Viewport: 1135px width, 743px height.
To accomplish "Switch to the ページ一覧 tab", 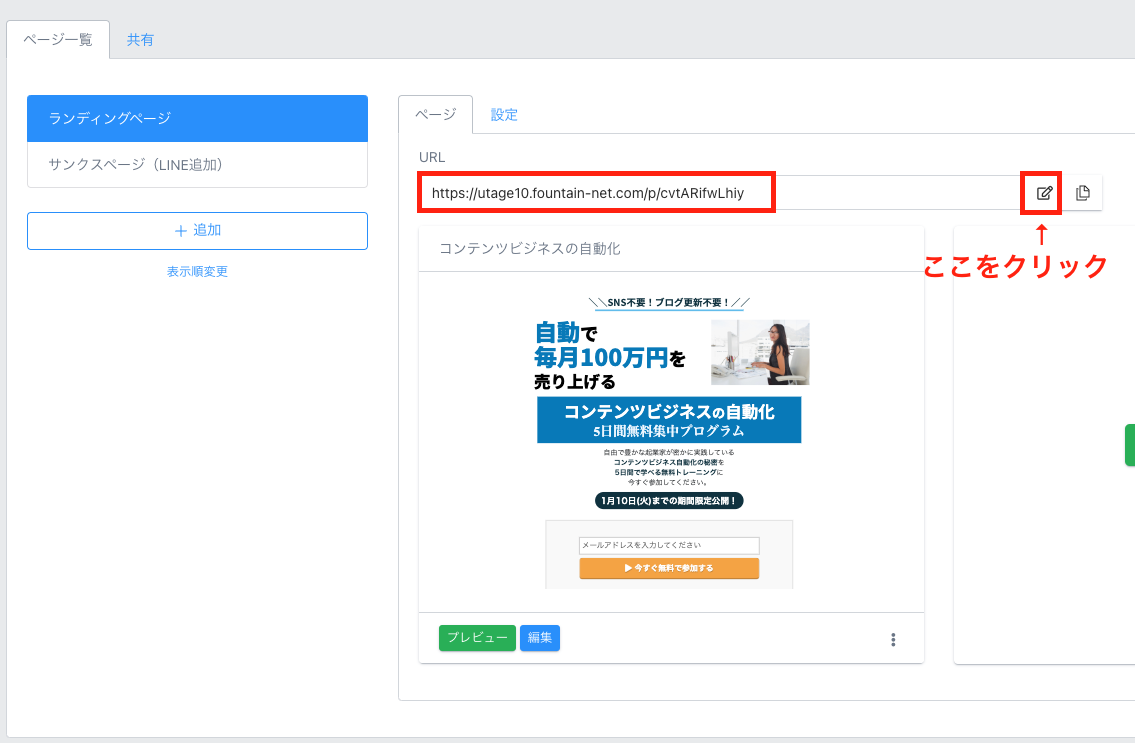I will coord(58,40).
